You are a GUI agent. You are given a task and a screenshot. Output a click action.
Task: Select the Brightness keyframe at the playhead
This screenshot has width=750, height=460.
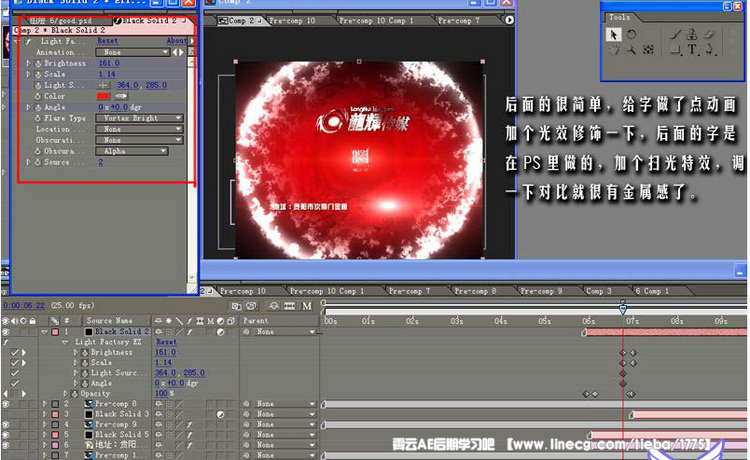pyautogui.click(x=623, y=353)
